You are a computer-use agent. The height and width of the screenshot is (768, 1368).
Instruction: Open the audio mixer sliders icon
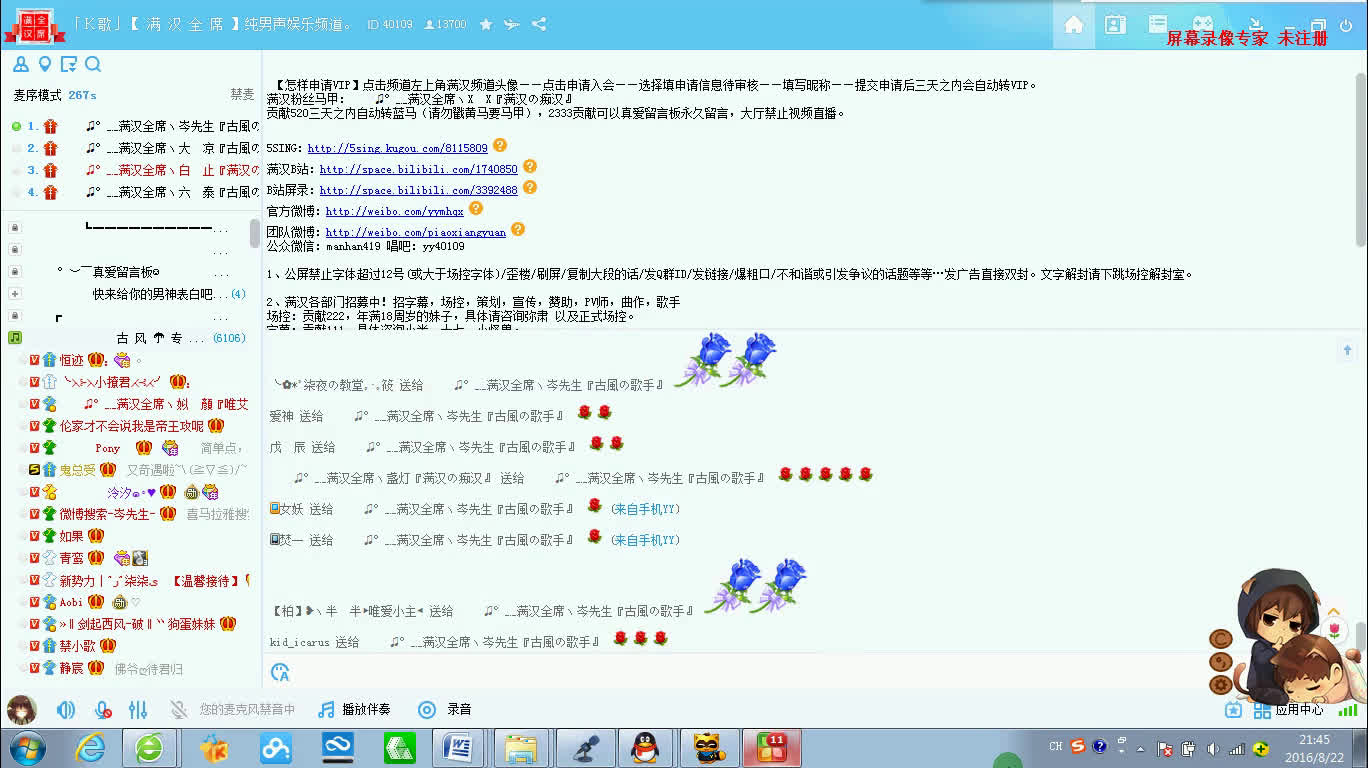click(138, 710)
